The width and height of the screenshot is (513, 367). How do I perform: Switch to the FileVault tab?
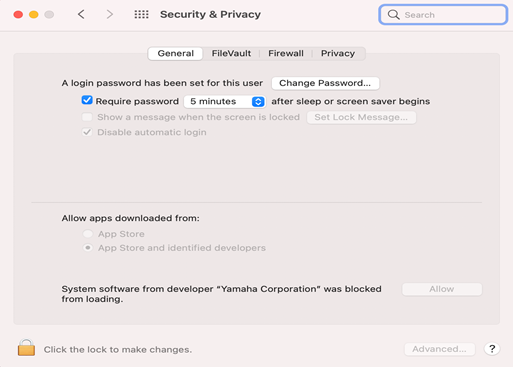point(231,53)
